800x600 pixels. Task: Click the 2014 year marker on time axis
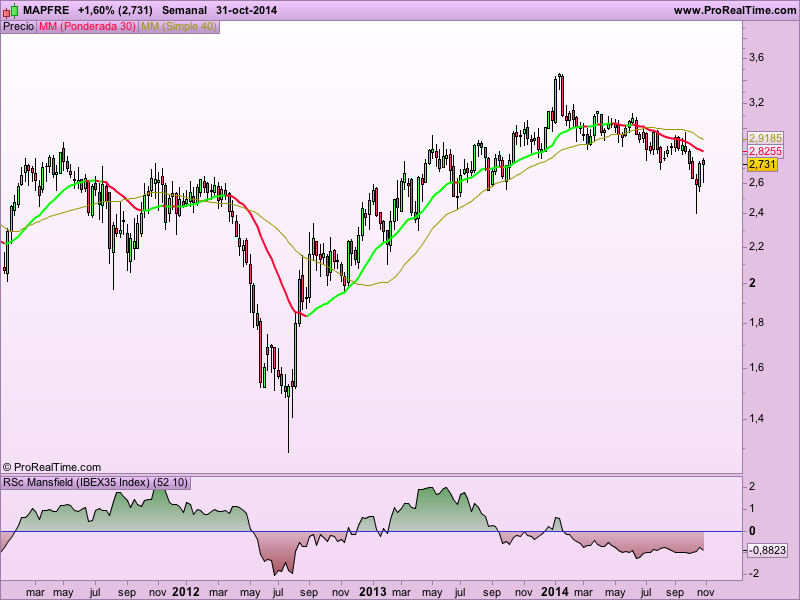click(x=555, y=592)
